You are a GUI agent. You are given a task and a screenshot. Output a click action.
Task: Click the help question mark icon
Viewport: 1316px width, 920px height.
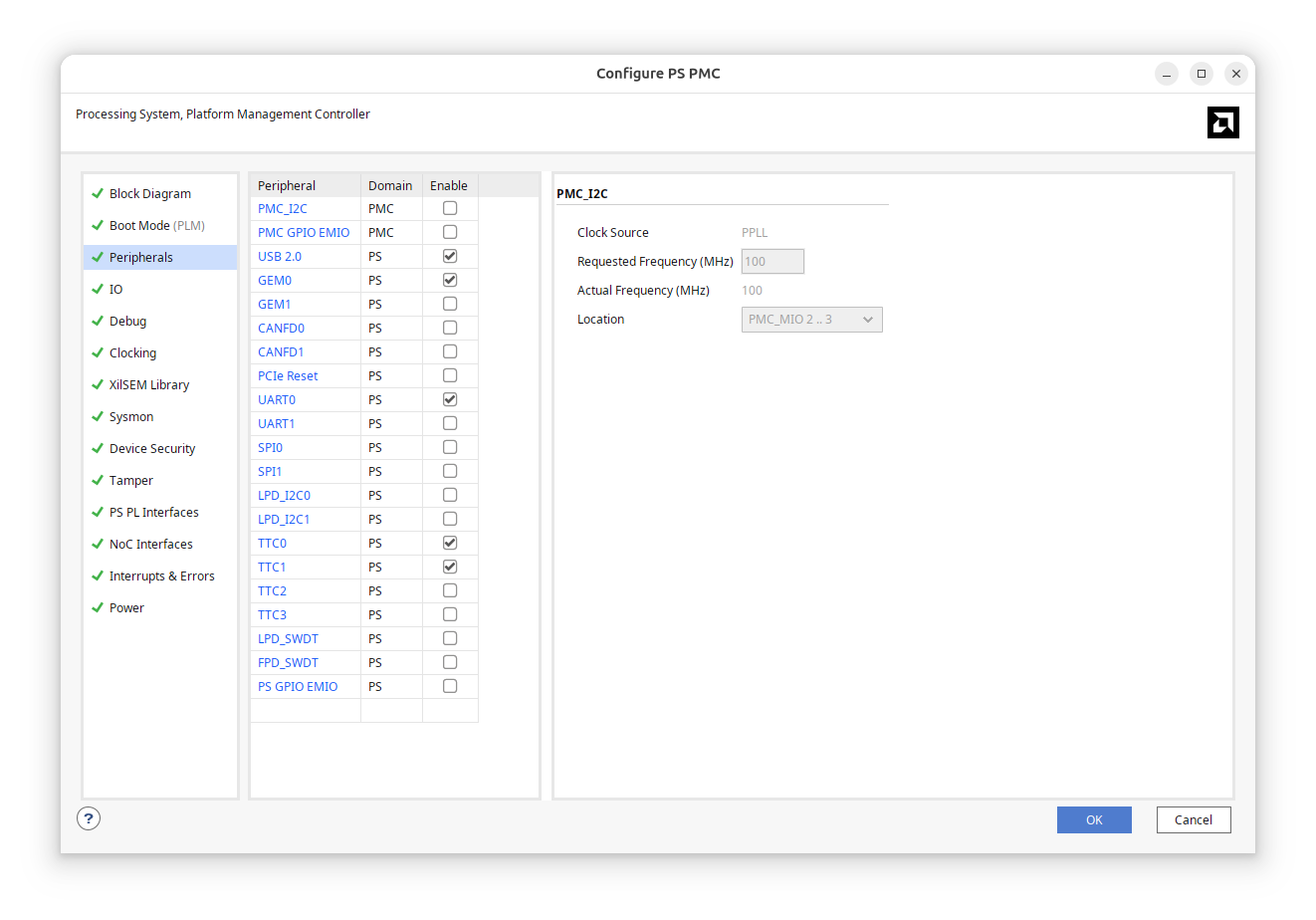click(89, 818)
